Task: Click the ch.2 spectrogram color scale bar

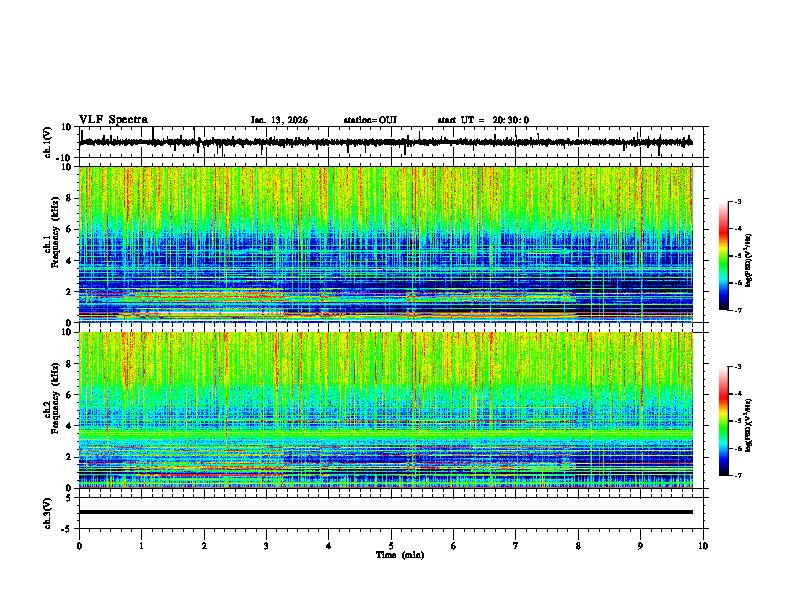Action: point(724,421)
